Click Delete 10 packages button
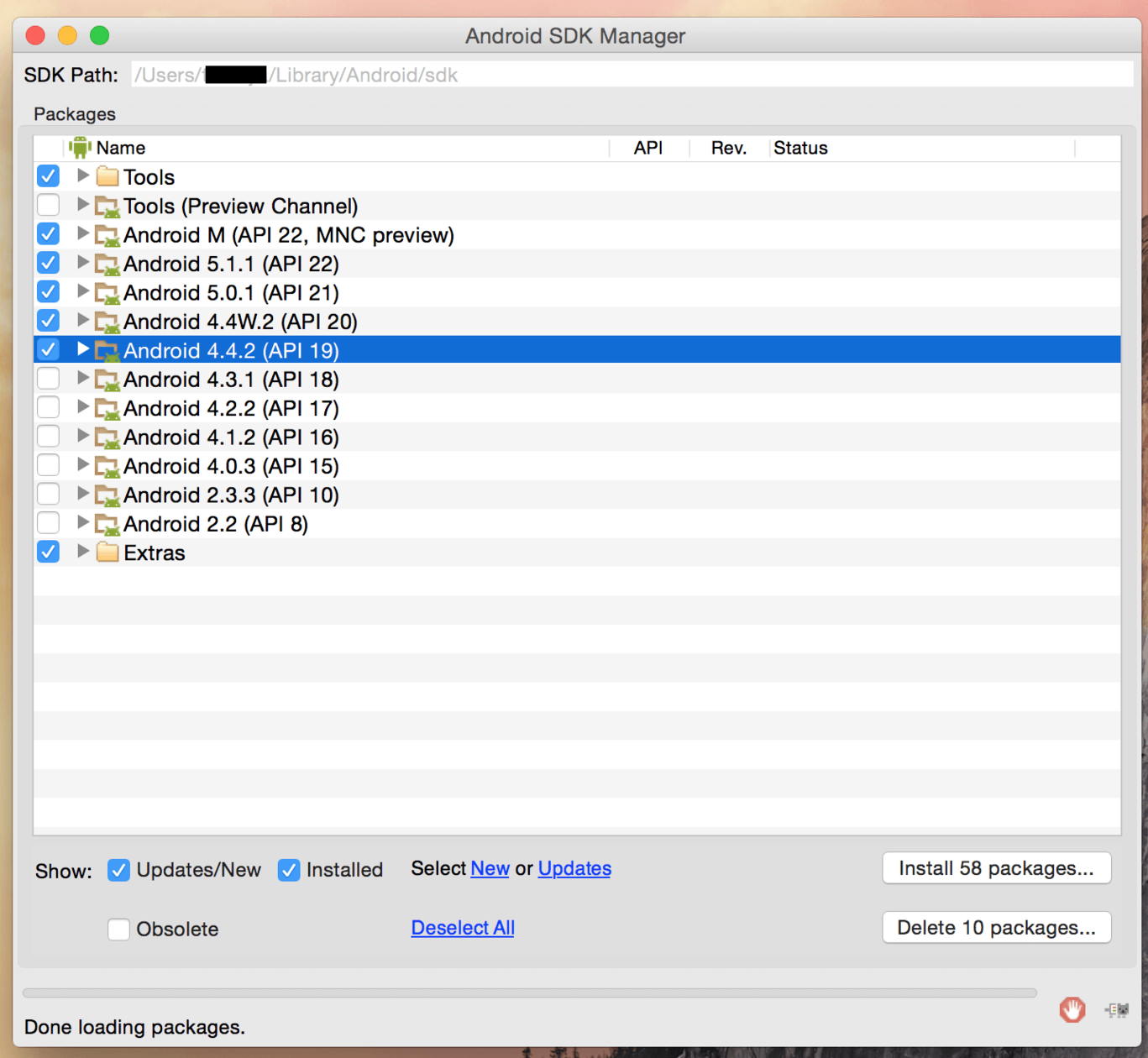The image size is (1148, 1058). point(997,928)
